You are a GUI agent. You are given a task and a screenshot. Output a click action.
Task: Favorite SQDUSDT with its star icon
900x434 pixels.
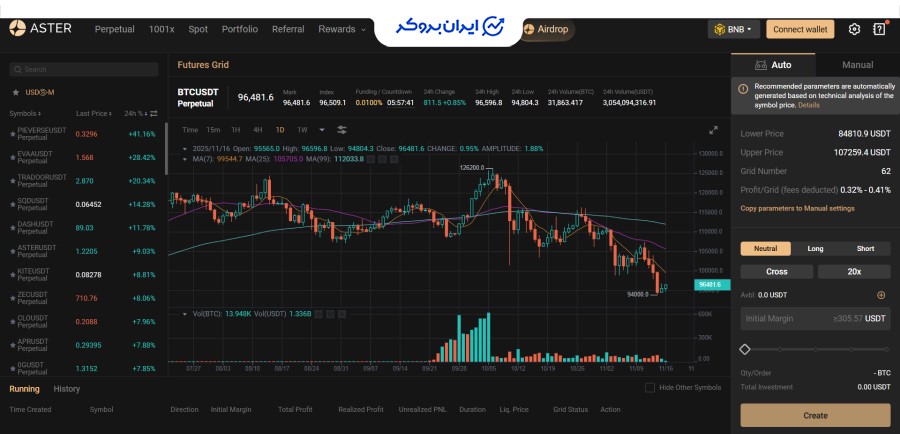point(13,204)
